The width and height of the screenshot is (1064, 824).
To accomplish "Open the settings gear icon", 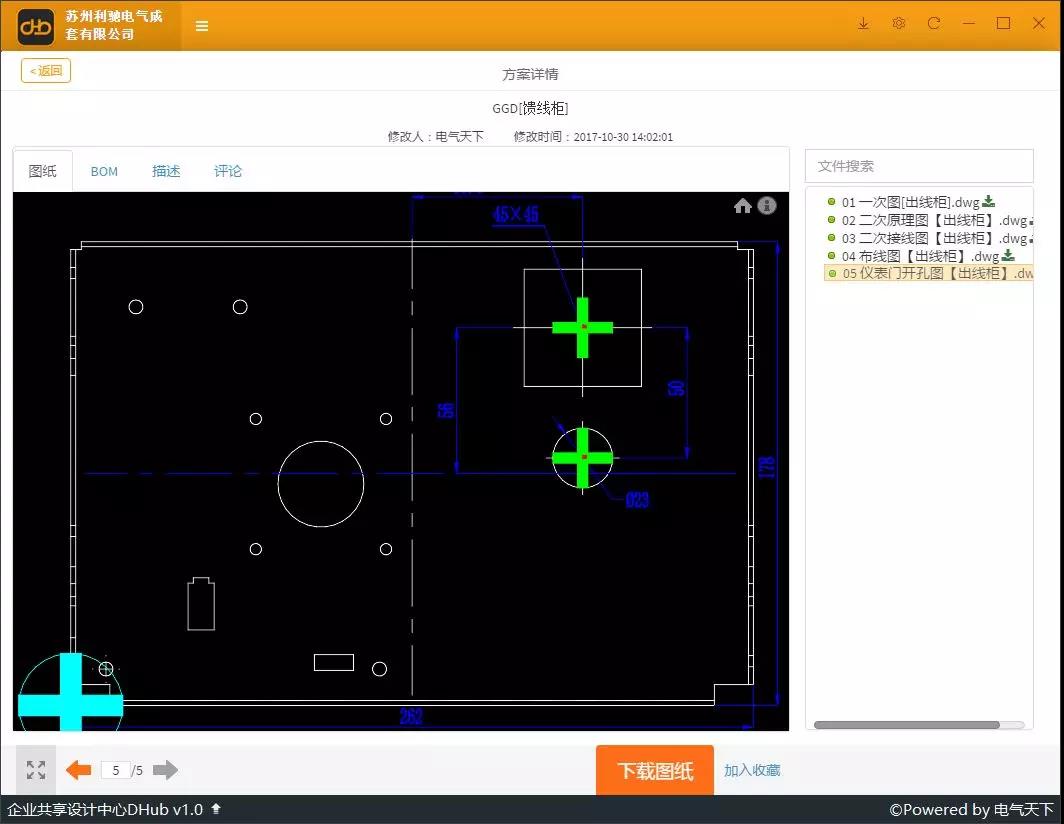I will (x=898, y=24).
